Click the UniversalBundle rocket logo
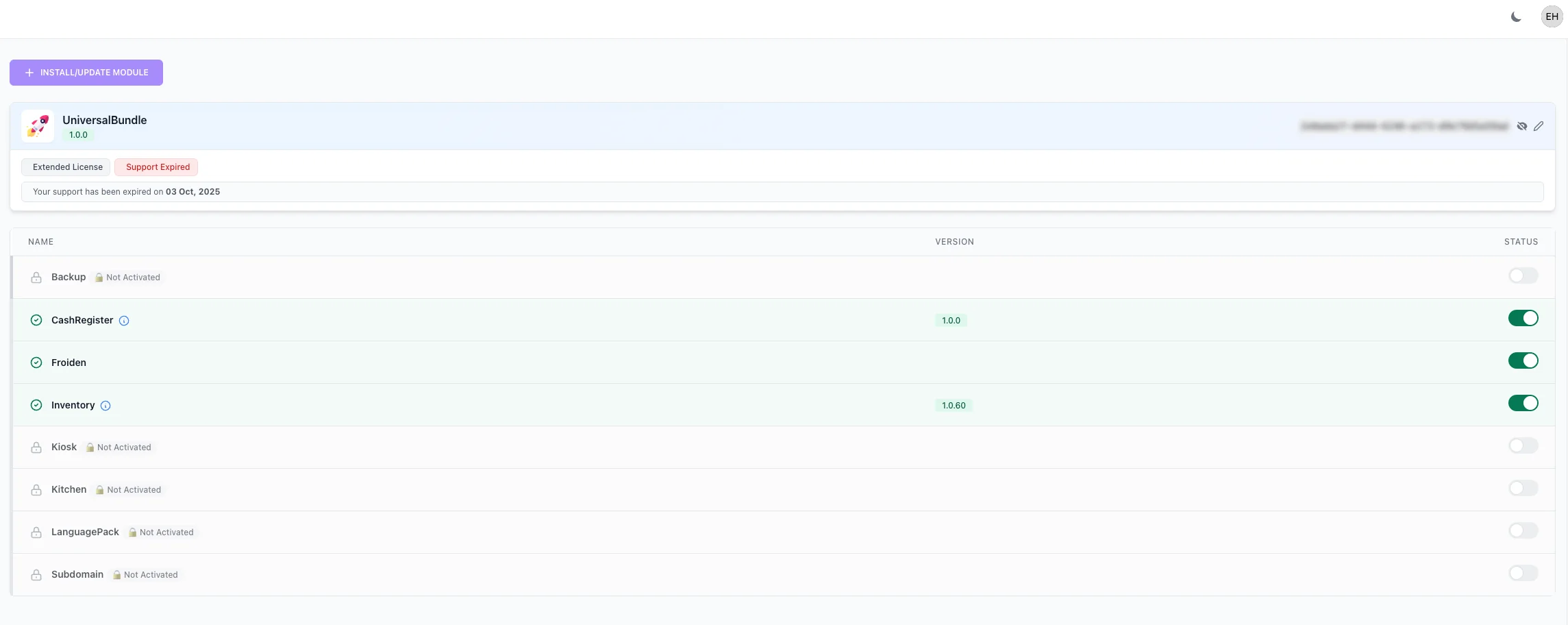This screenshot has height=625, width=1568. click(x=38, y=126)
